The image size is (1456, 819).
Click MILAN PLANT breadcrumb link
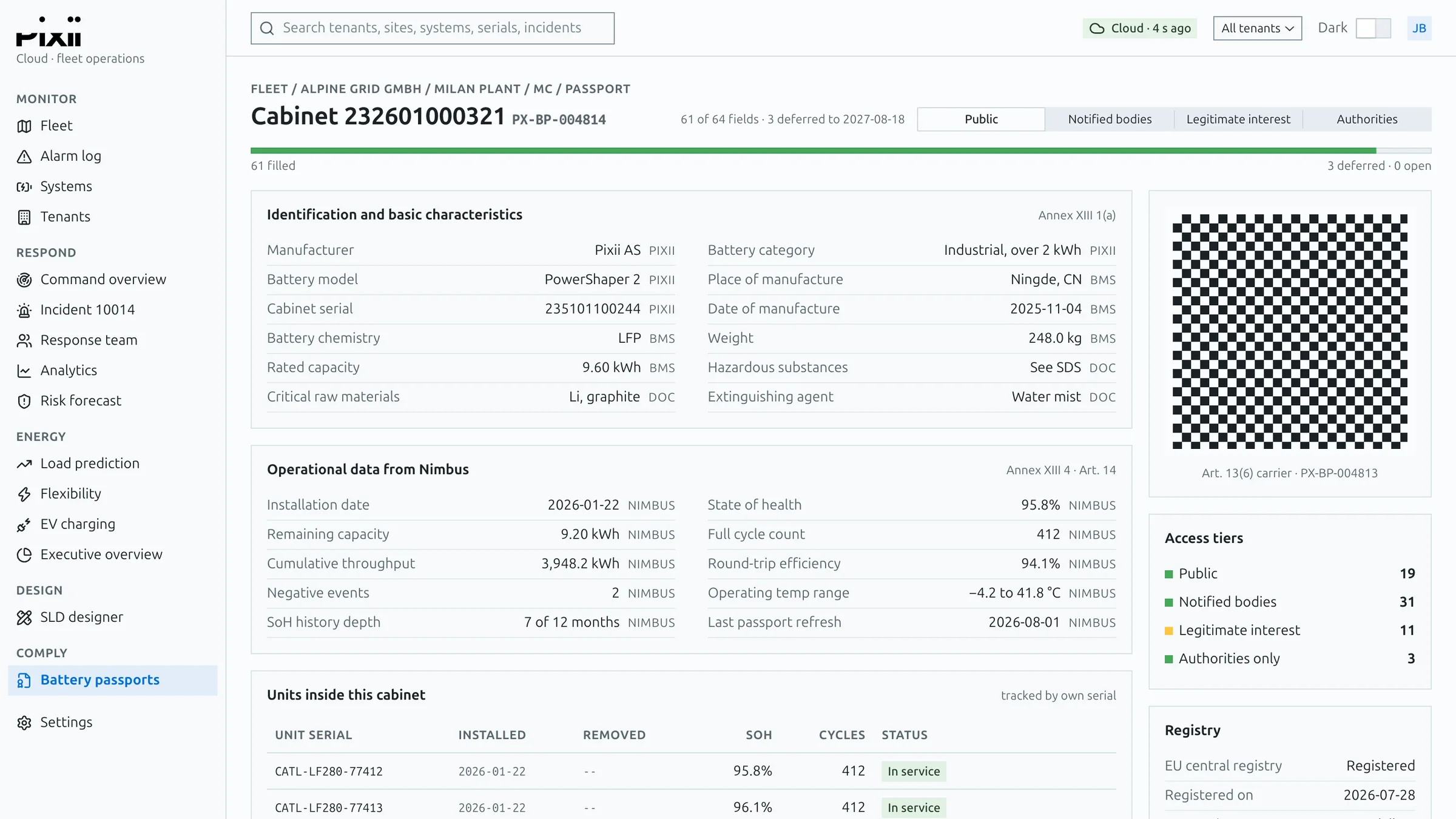tap(477, 89)
